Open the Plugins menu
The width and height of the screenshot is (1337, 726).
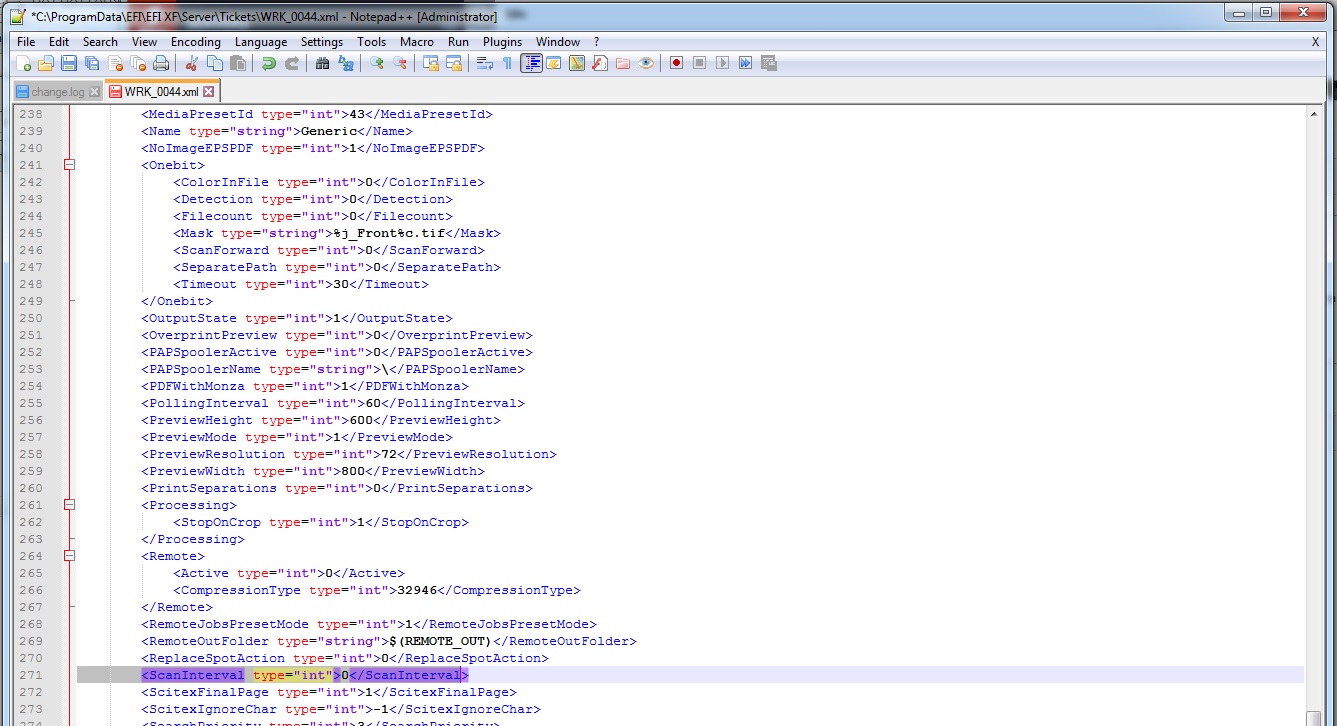point(502,42)
